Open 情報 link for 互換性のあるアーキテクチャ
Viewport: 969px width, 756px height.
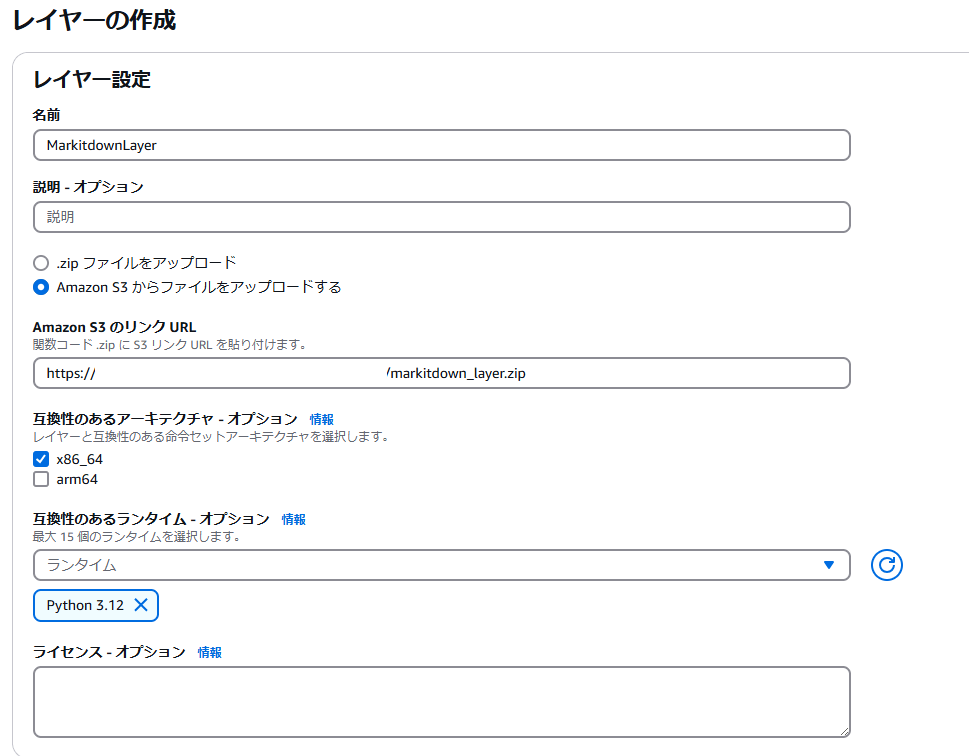click(321, 419)
